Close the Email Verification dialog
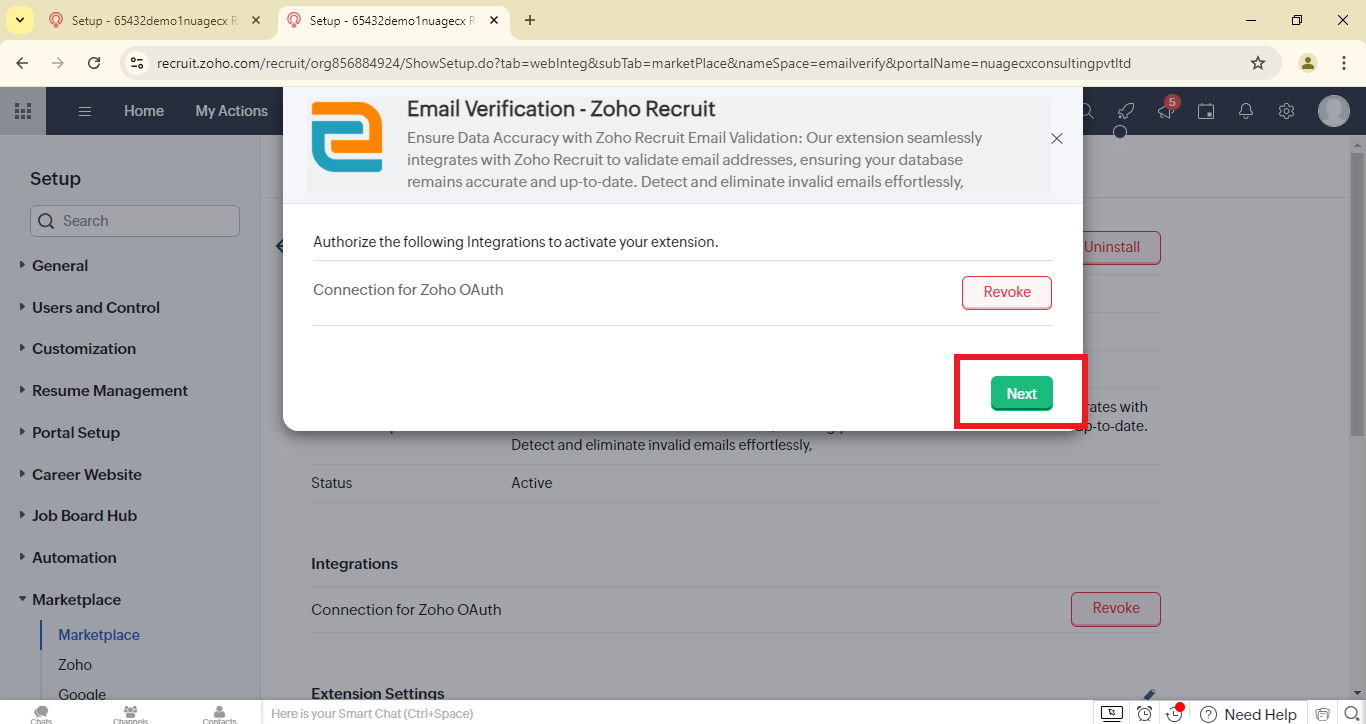1366x724 pixels. 1057,139
